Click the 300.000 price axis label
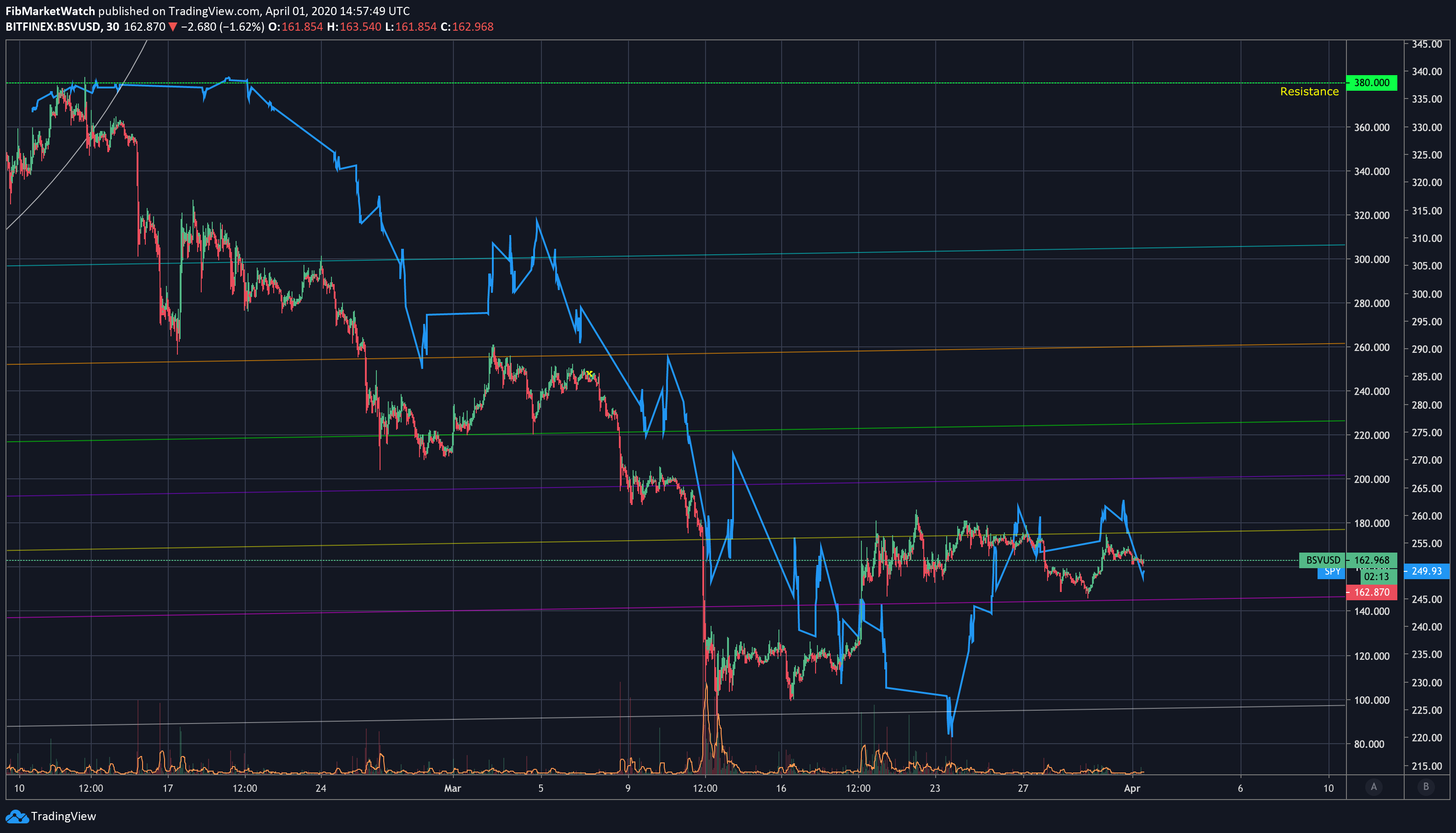Screen dimensions: 1456x833 (1371, 259)
